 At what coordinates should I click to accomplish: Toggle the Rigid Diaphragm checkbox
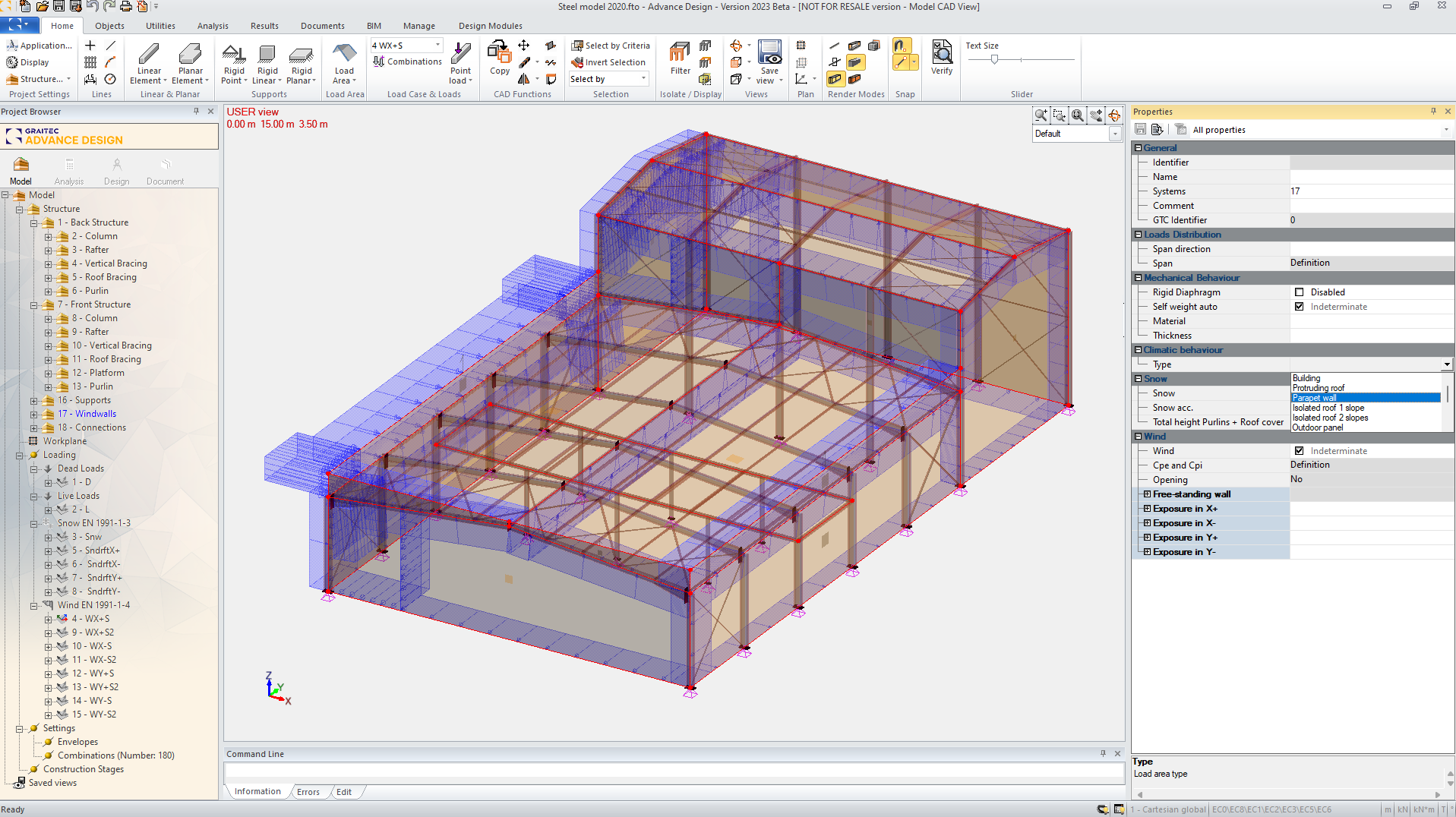point(1299,292)
